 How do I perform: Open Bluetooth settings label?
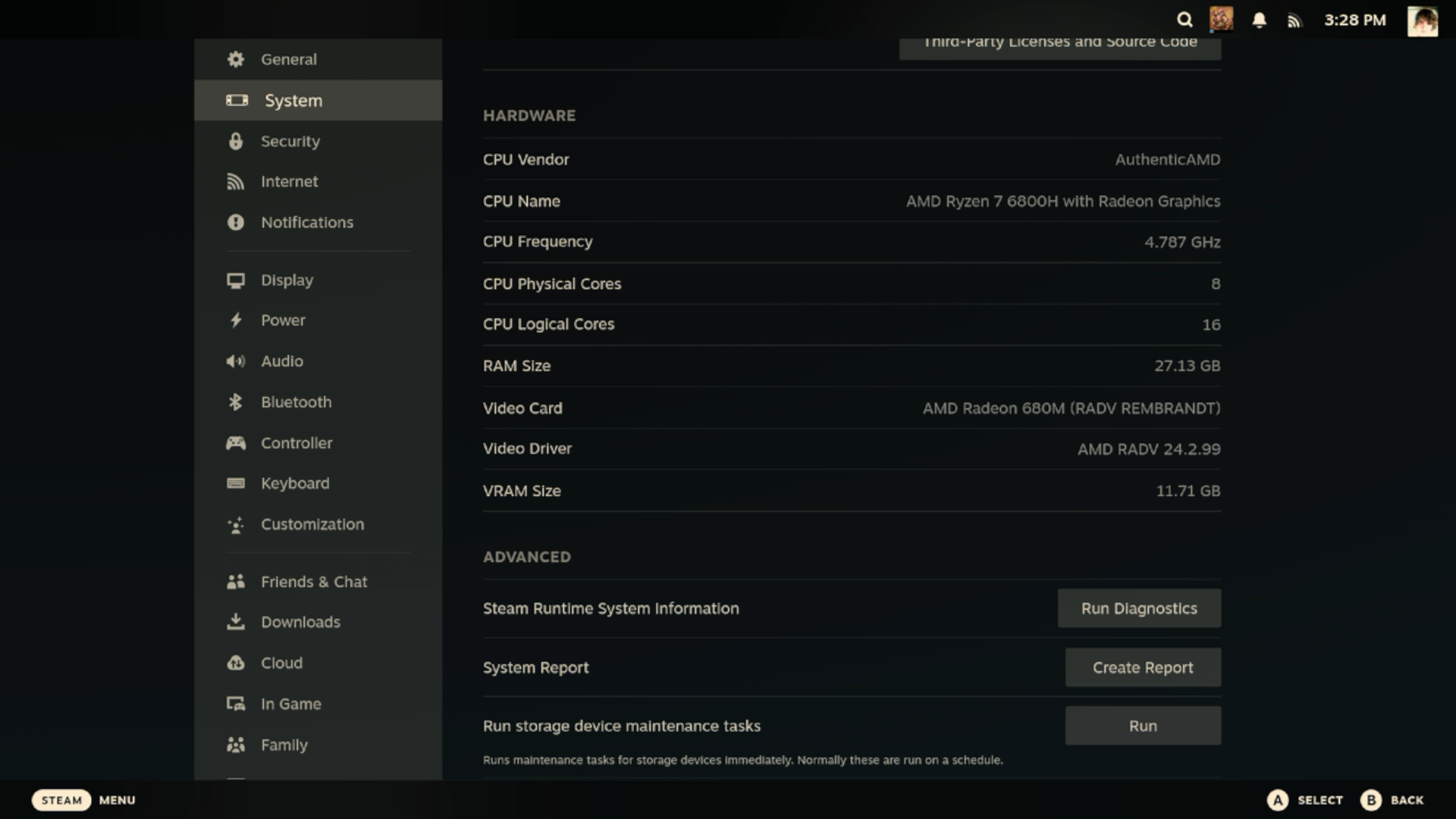[x=297, y=402]
